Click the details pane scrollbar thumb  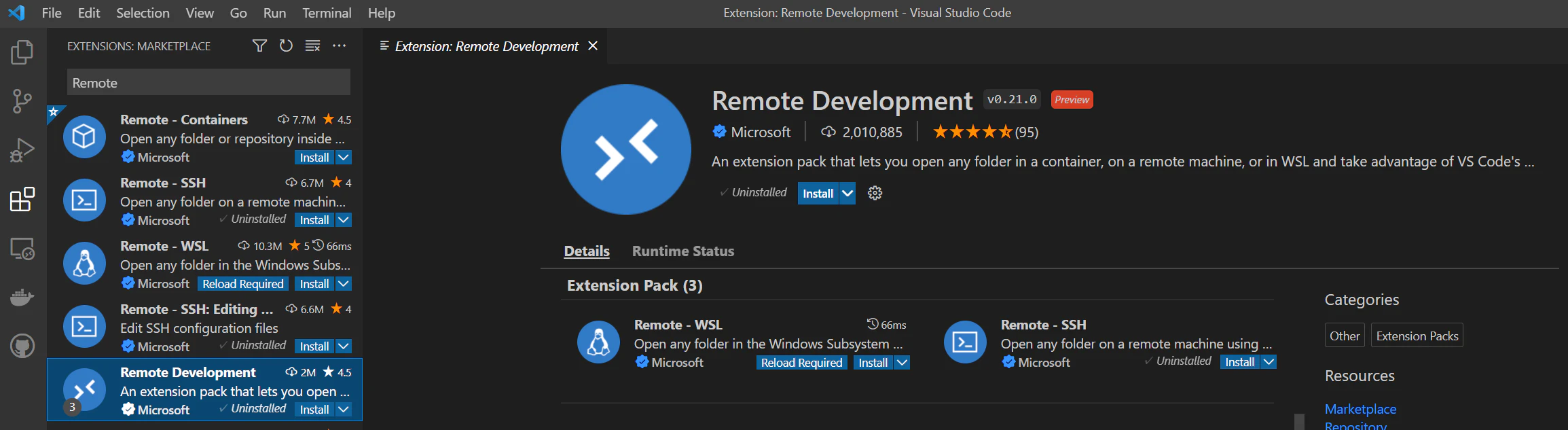(1299, 421)
